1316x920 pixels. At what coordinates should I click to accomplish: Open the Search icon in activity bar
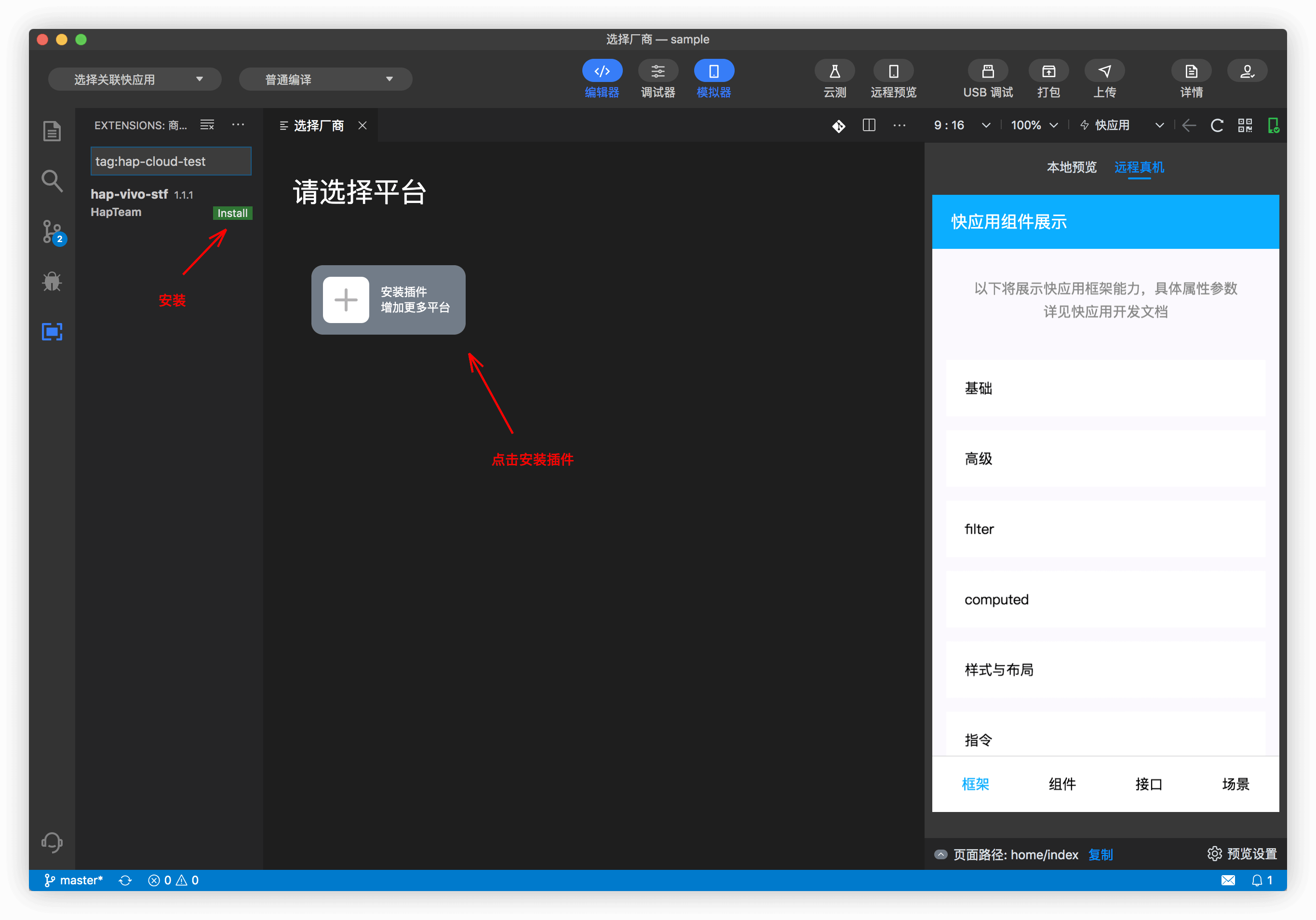52,181
